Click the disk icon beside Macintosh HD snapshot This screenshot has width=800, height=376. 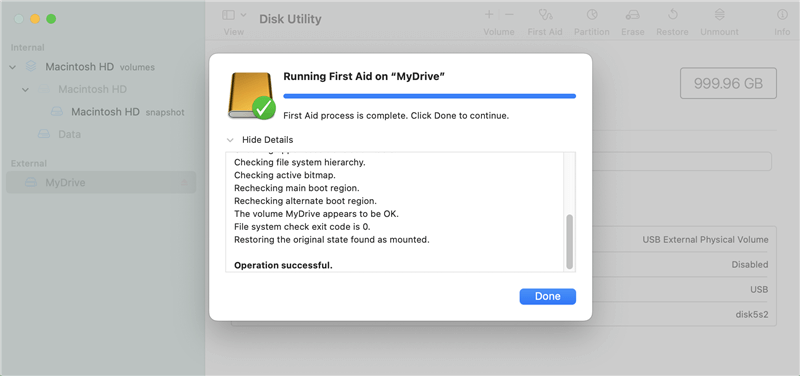57,112
